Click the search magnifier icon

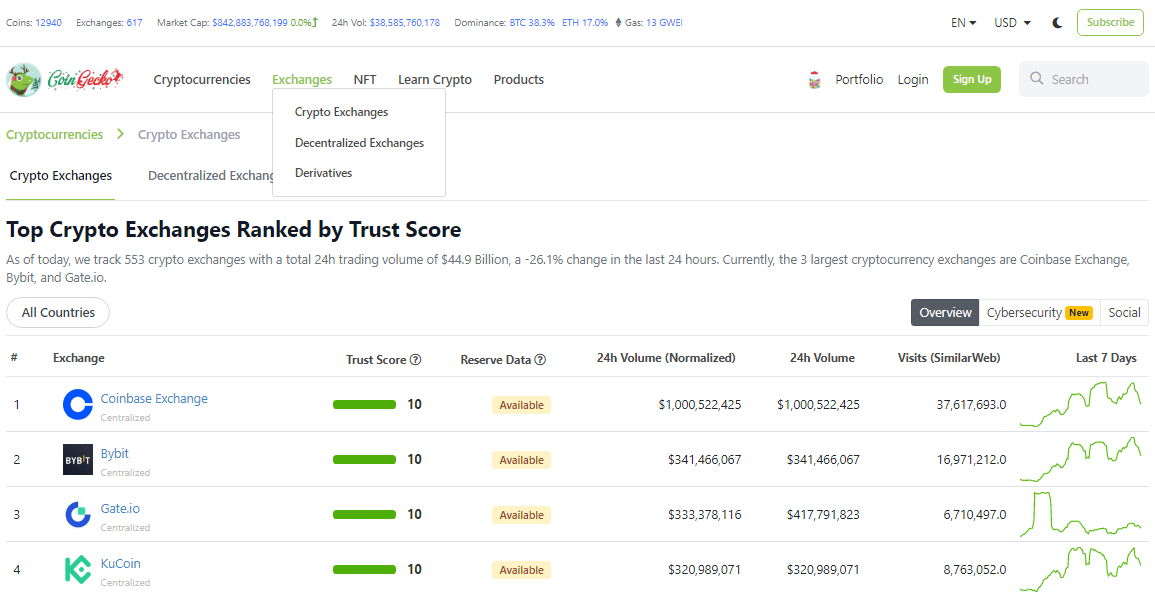(1036, 79)
